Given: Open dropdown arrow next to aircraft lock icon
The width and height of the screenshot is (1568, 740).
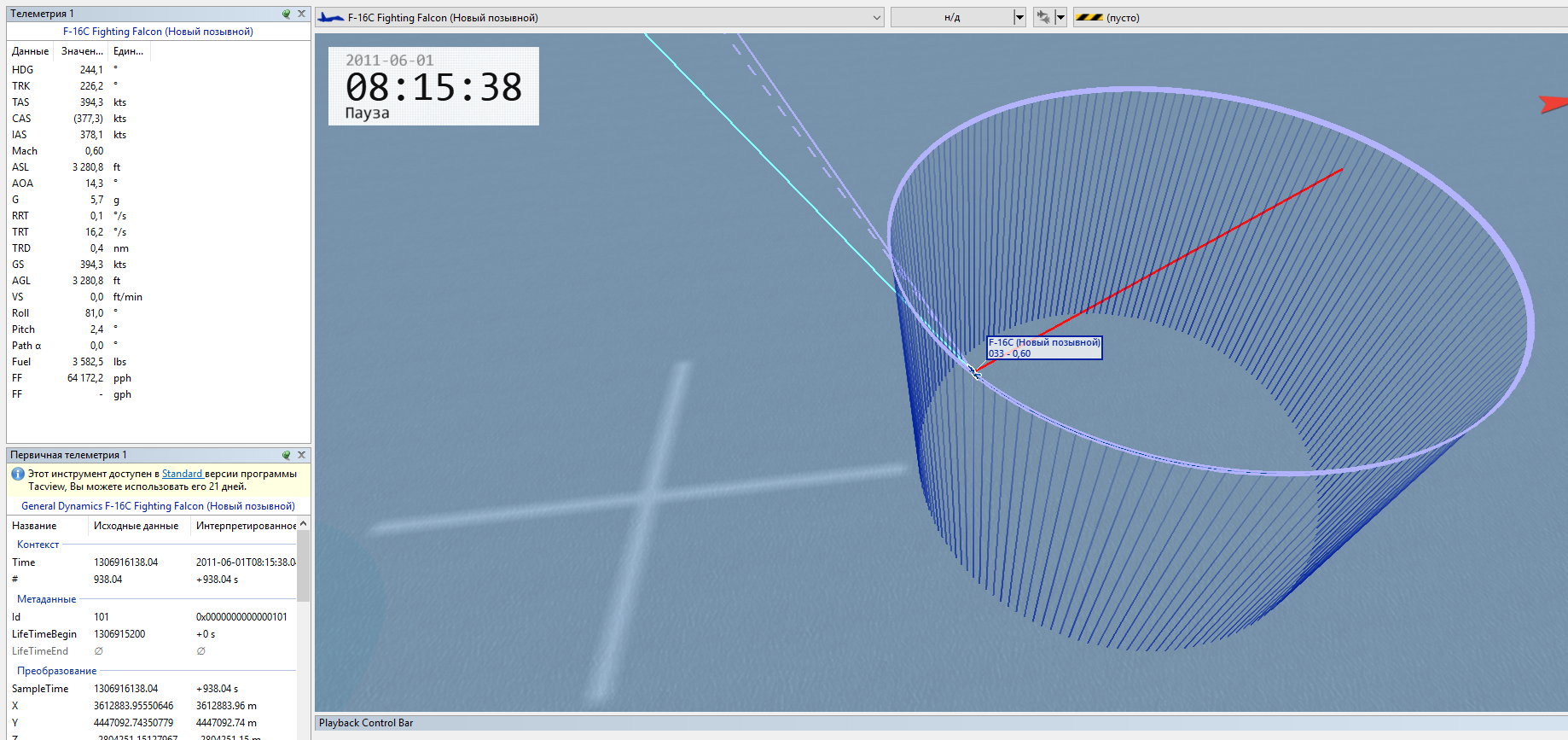Looking at the screenshot, I should point(1060,17).
